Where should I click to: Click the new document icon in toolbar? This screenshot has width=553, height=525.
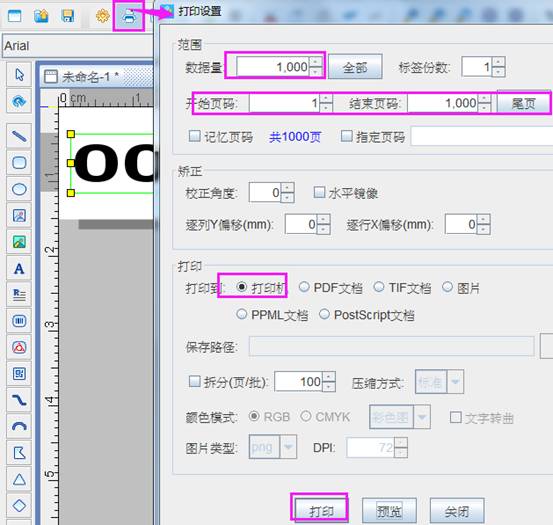(14, 16)
